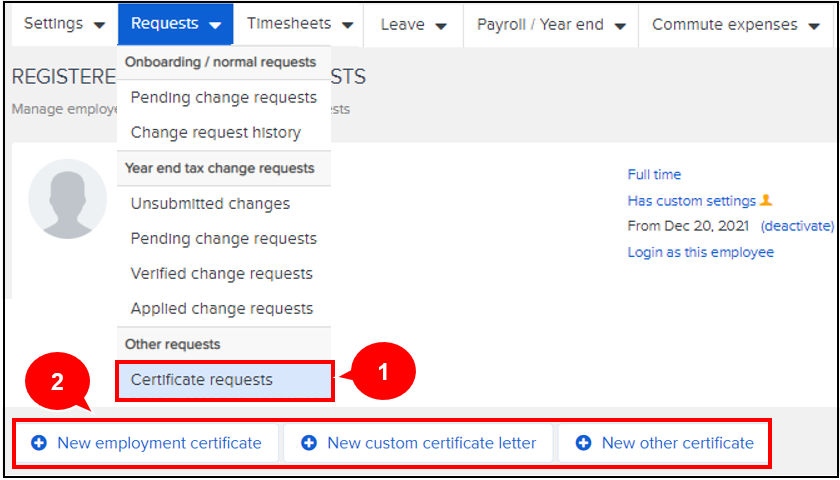Screen dimensions: 840x480
Task: Click plus icon on New employment certificate
Action: [x=39, y=443]
